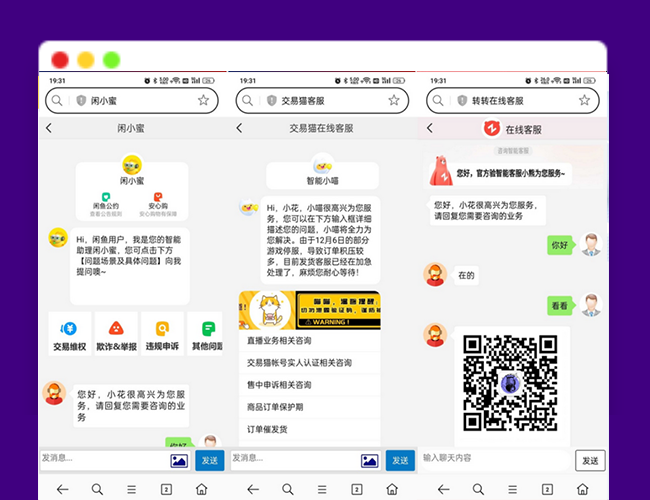Viewport: 650px width, 500px height.
Task: Tap the 你好 message bubble
Action: 560,245
